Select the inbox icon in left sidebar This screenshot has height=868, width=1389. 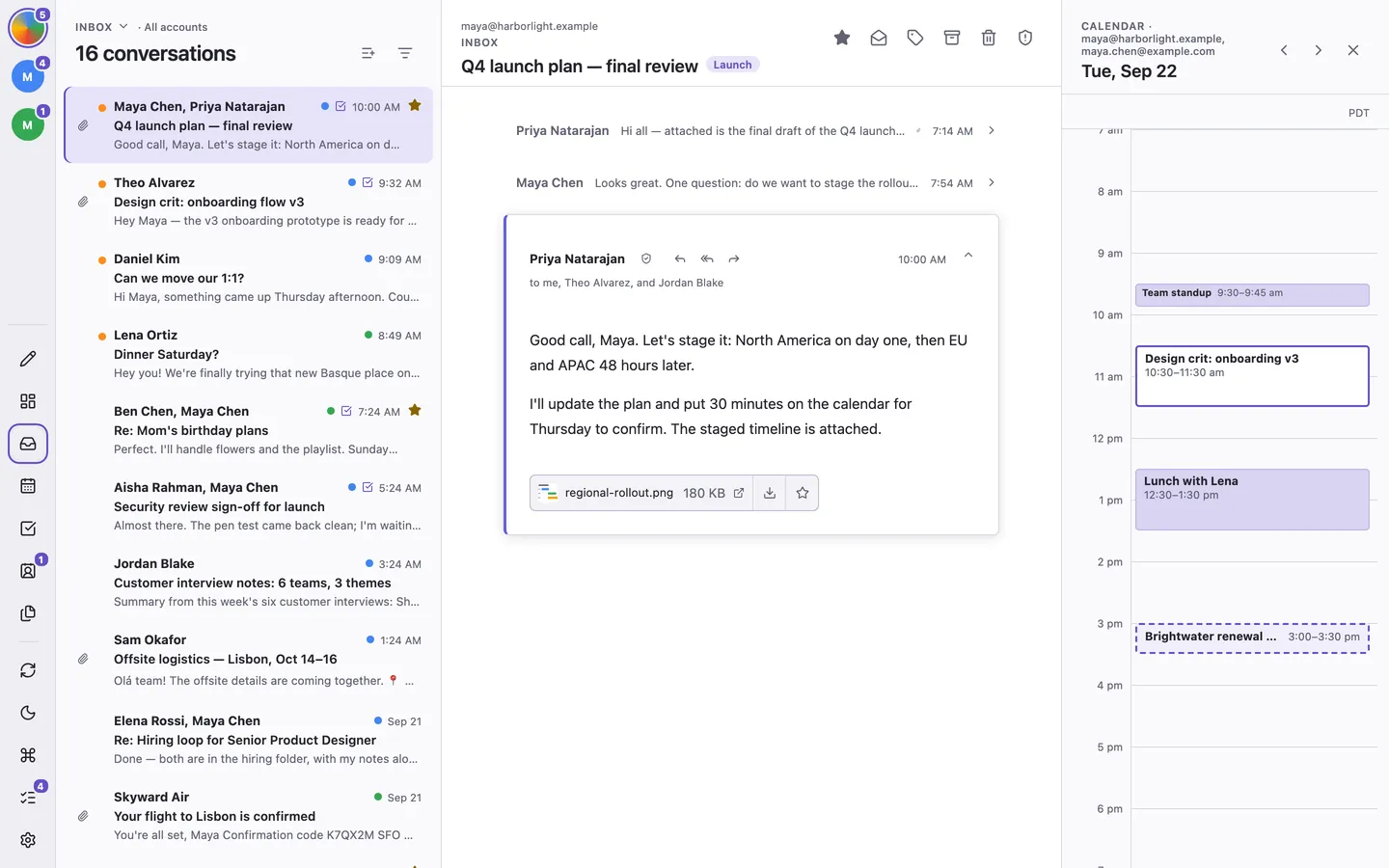28,444
